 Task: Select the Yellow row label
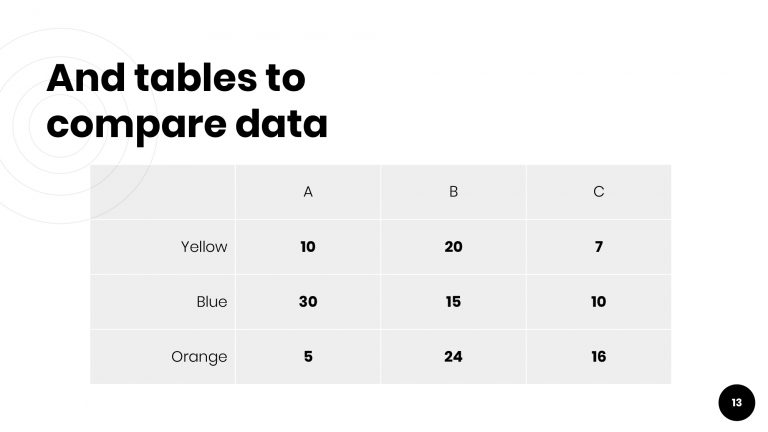point(204,247)
